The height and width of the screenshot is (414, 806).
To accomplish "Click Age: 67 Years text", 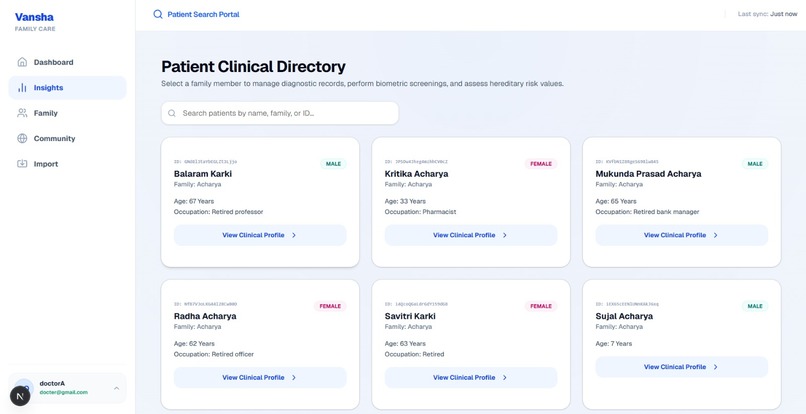I will tap(194, 202).
